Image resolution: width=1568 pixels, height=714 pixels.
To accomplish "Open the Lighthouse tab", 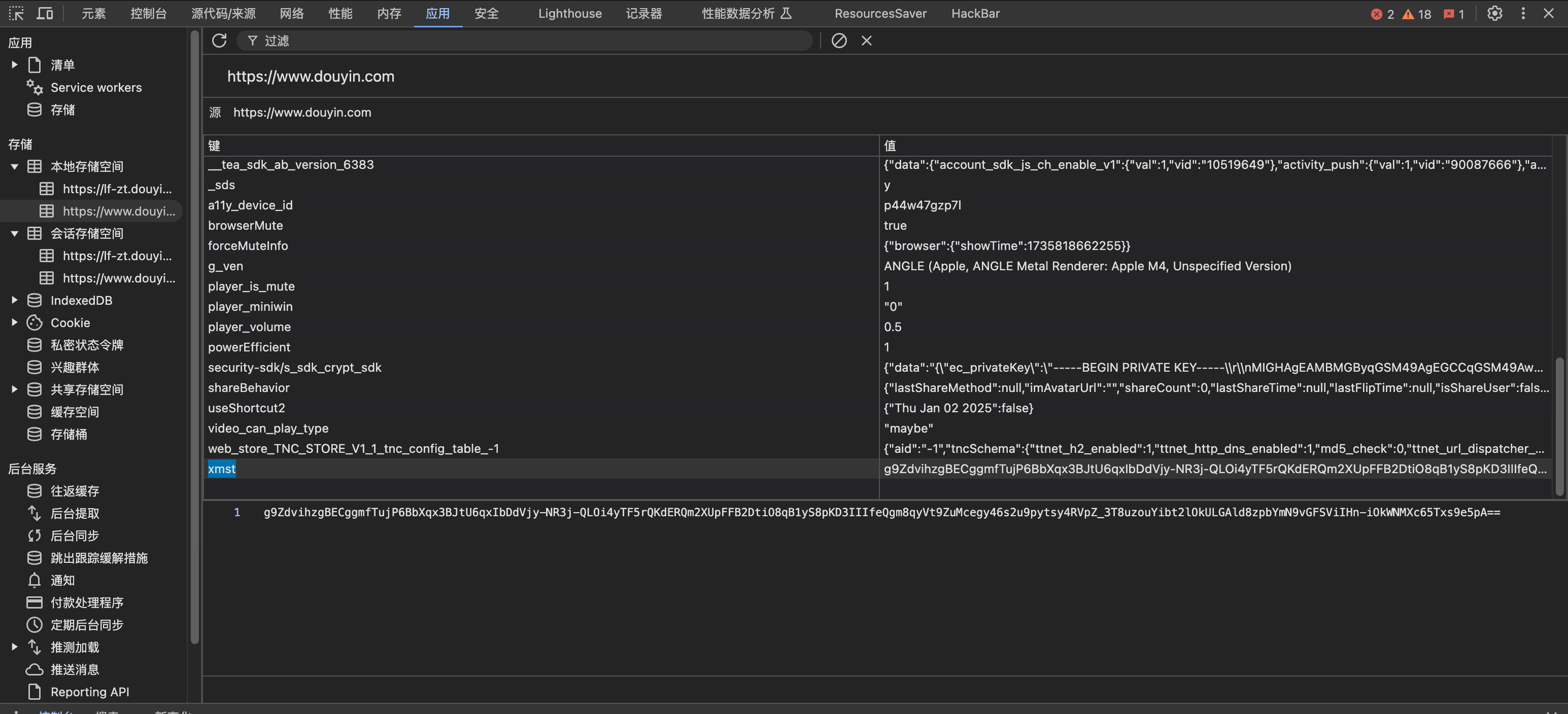I will pos(569,13).
